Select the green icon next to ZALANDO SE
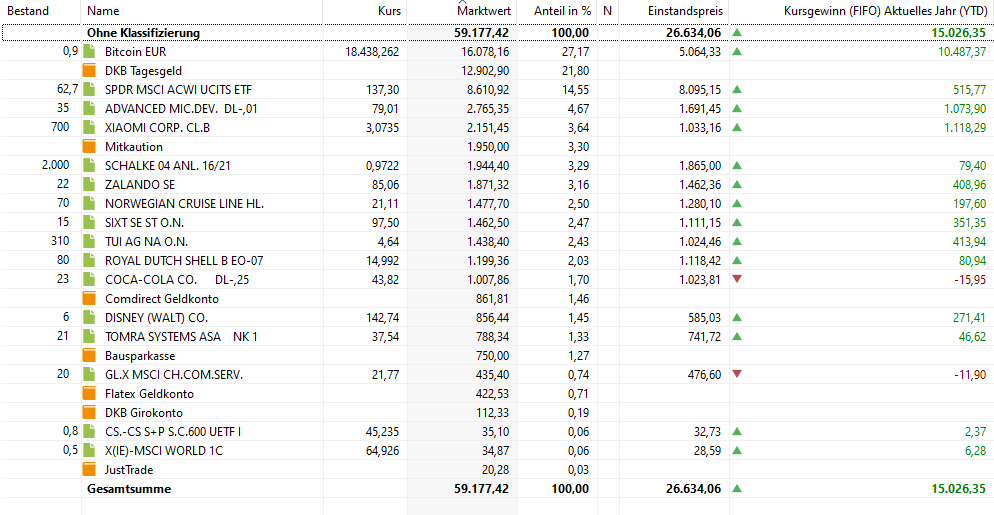The image size is (994, 515). pyautogui.click(x=89, y=185)
